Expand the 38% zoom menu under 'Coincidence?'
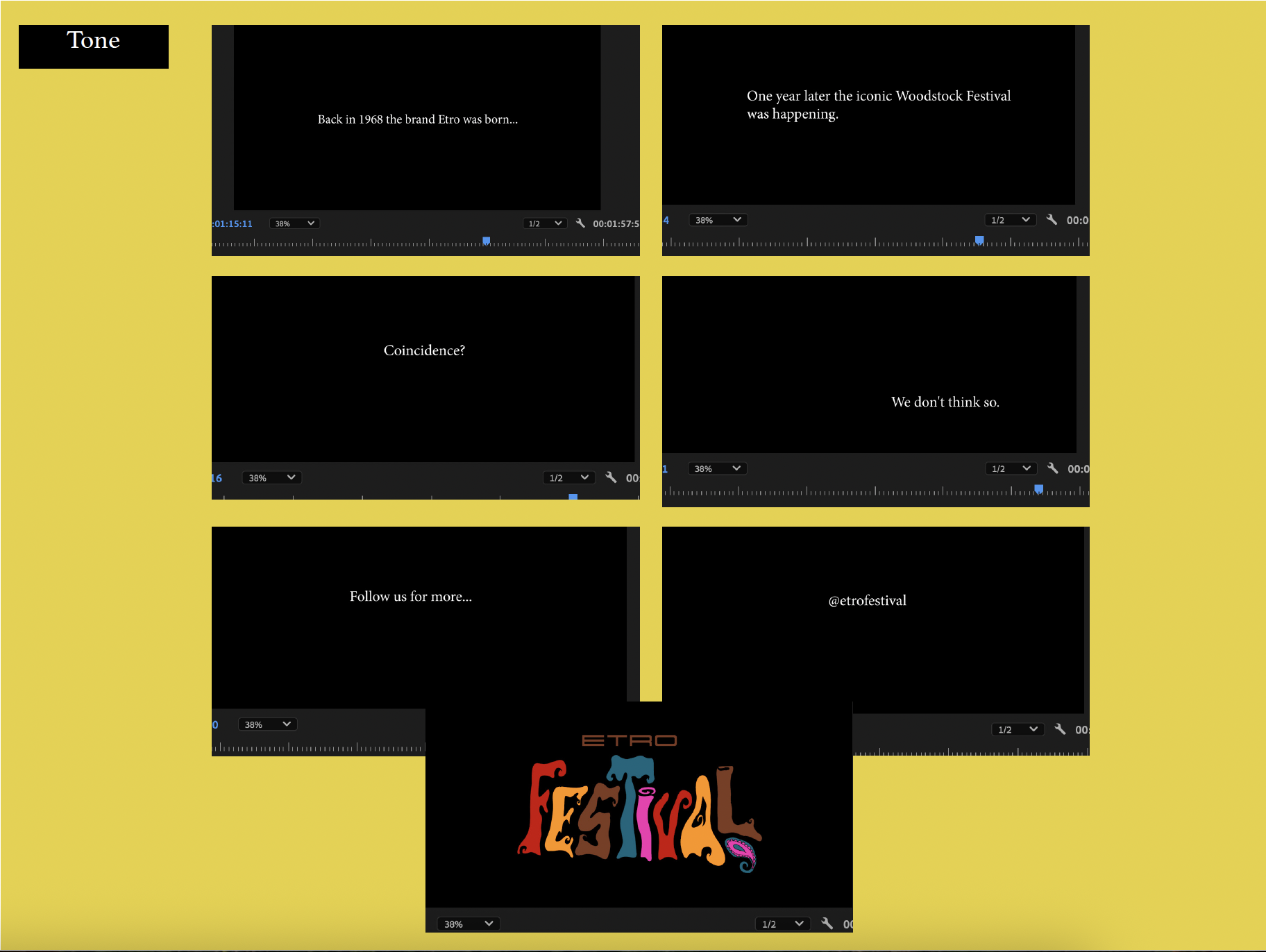Screen dimensions: 1266x952 click(271, 477)
